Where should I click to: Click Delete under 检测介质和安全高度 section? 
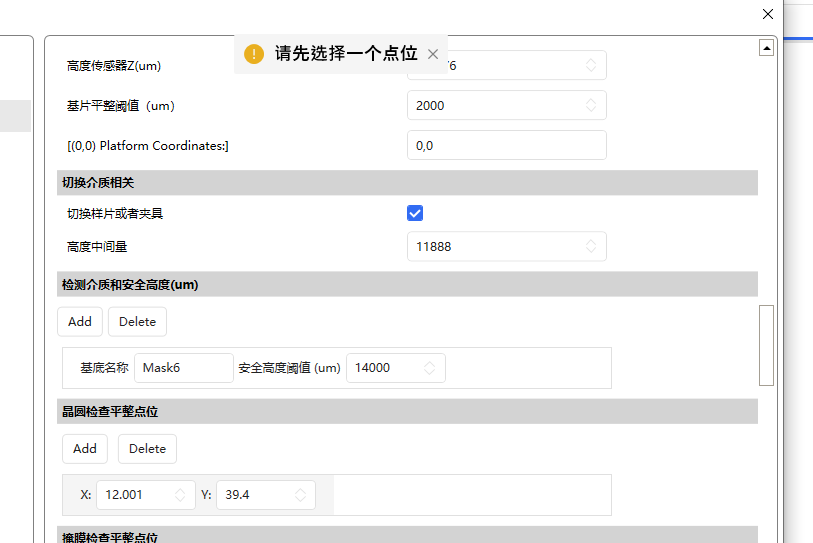coord(137,321)
